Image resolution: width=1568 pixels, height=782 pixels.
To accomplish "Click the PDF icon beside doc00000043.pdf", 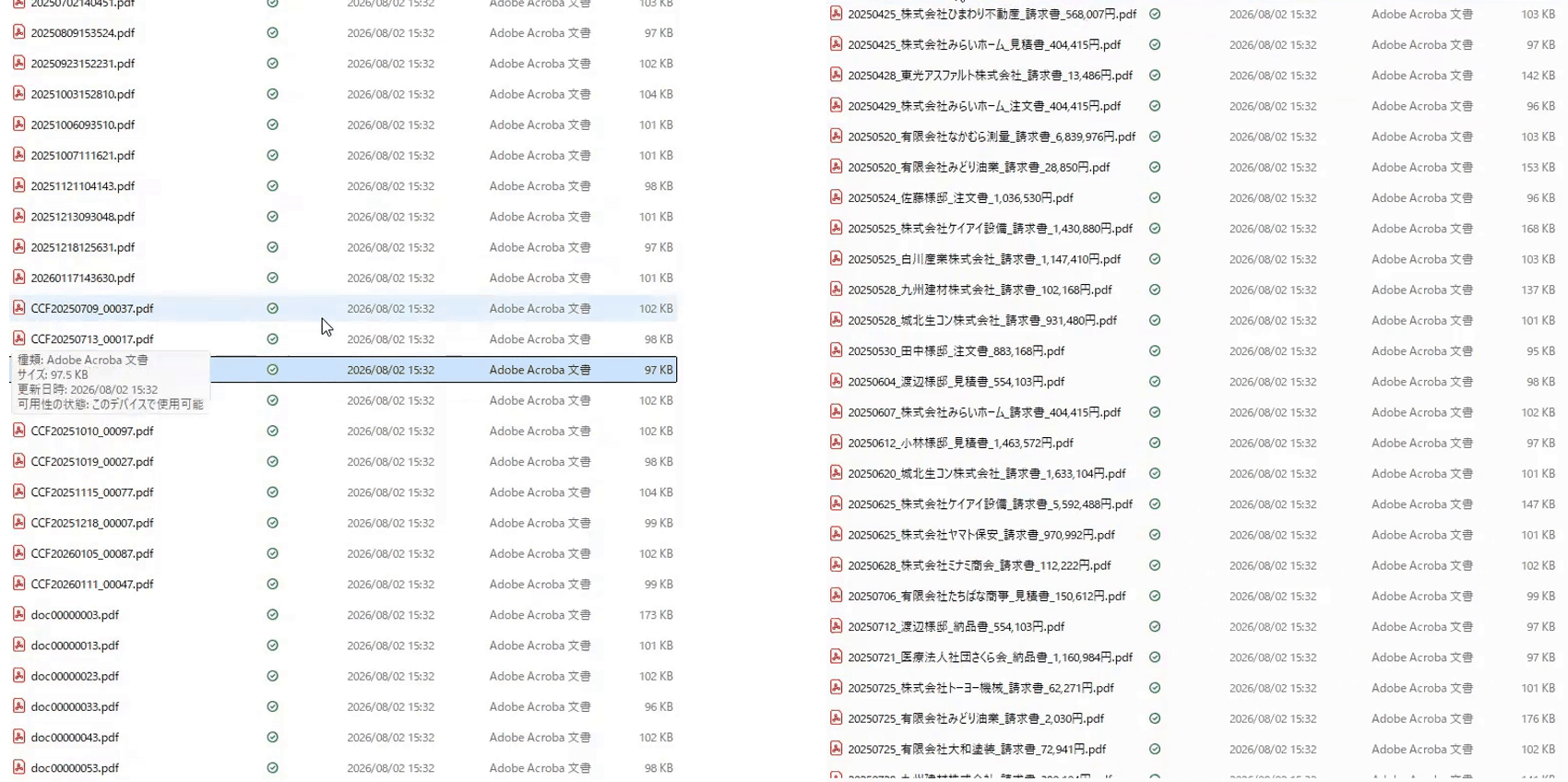I will [18, 737].
